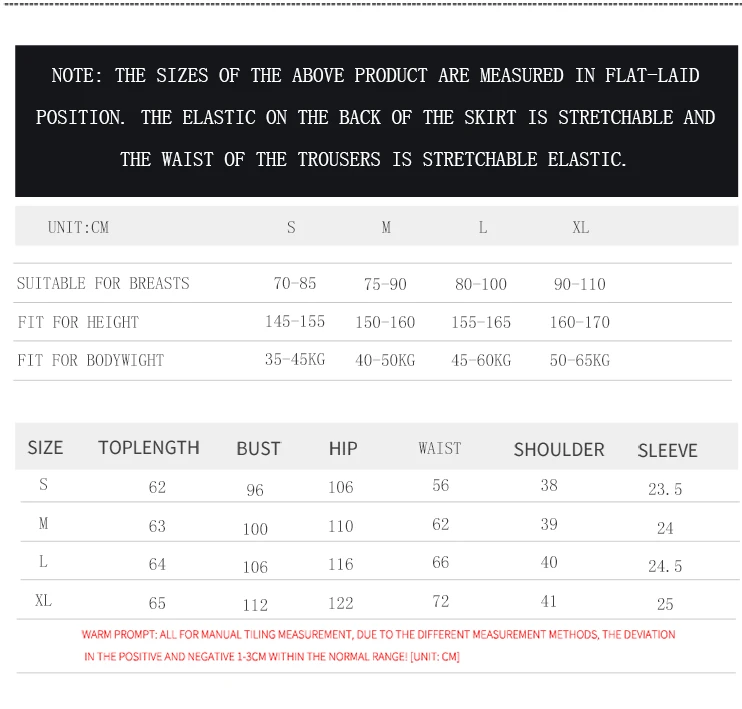742x709 pixels.
Task: Select the BUST column header
Action: (x=258, y=449)
